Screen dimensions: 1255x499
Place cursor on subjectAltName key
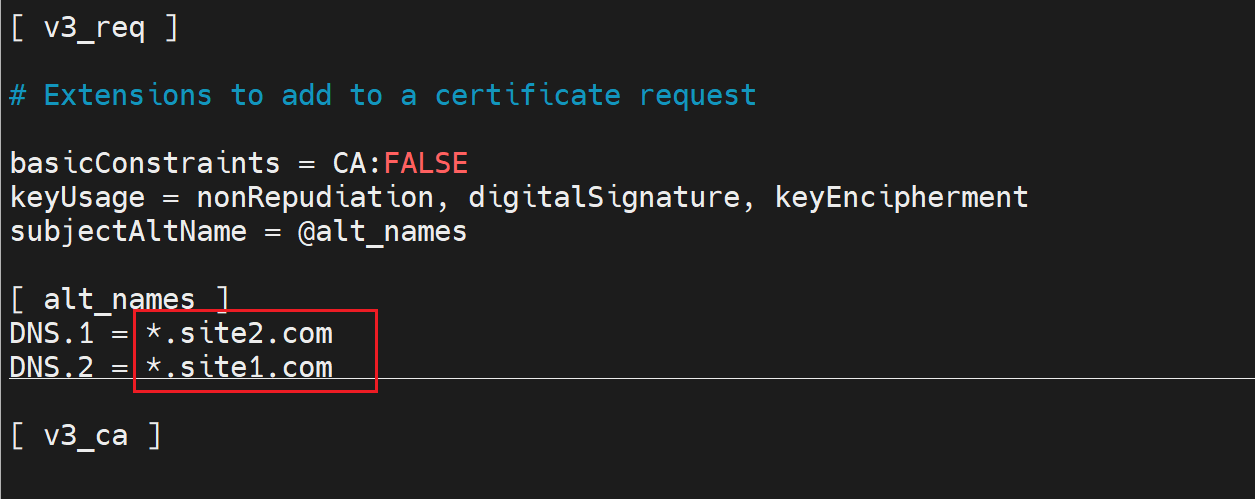[128, 231]
